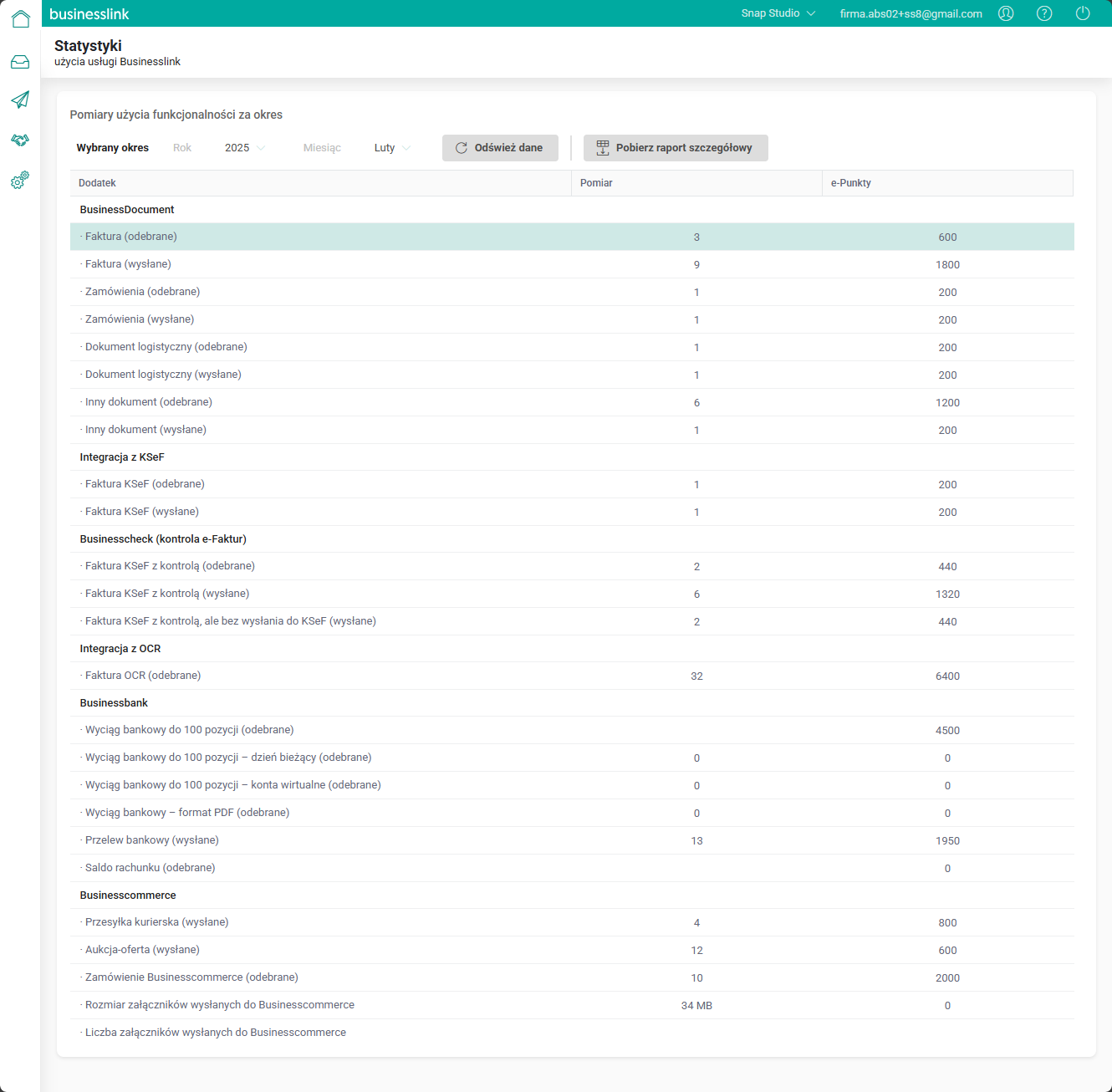Click the 1950 e-Punkty Przelew bankowy value
Image resolution: width=1112 pixels, height=1092 pixels.
tap(947, 841)
